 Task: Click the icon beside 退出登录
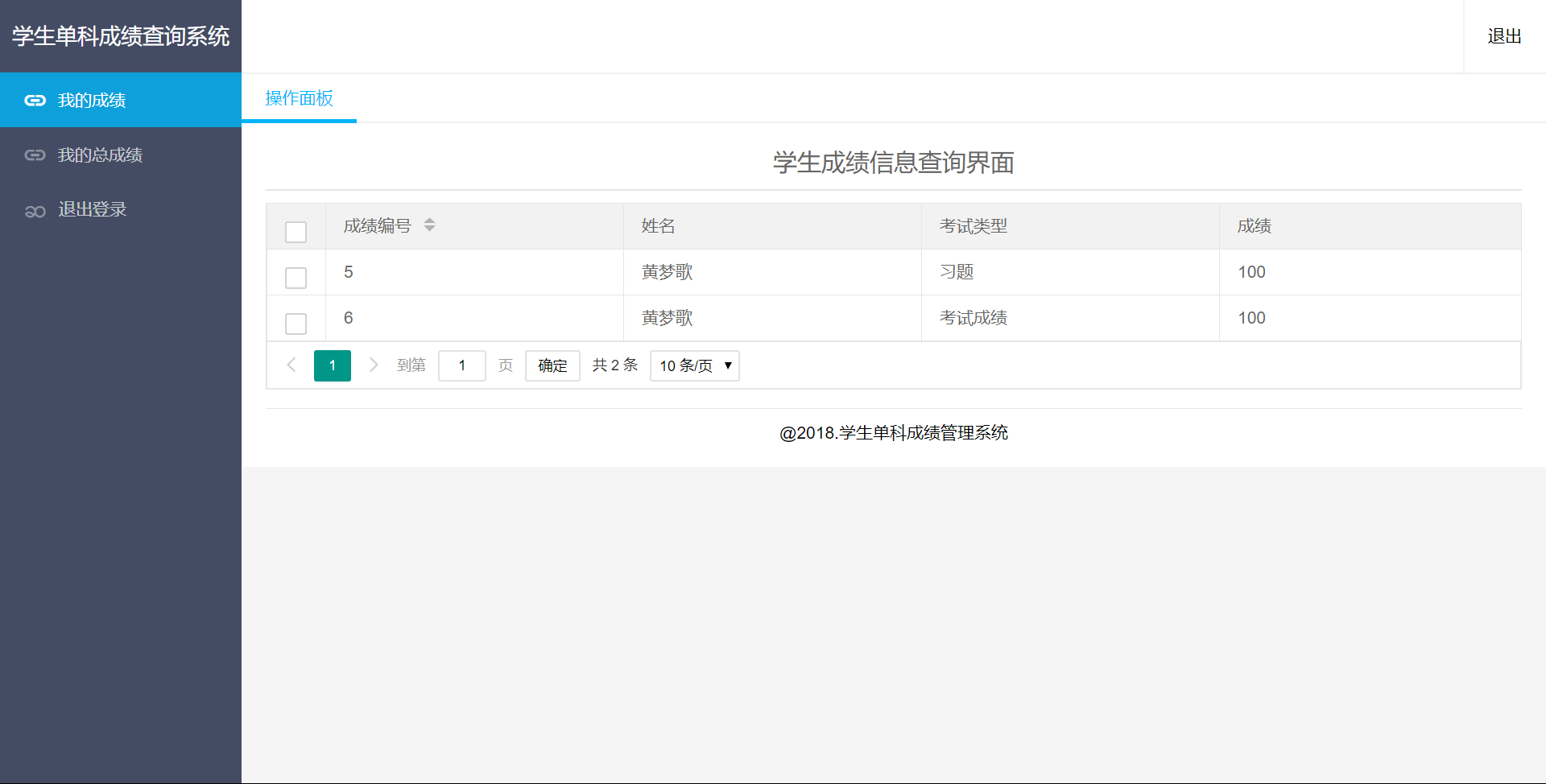pos(35,211)
